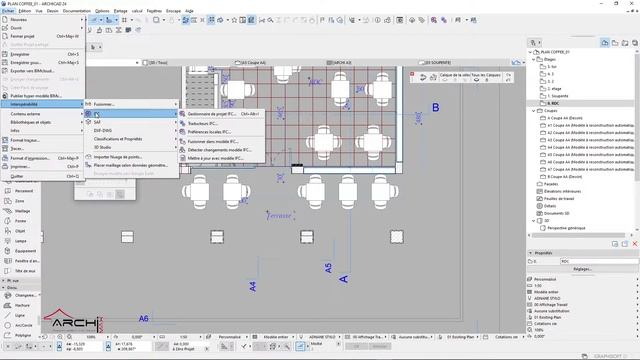Select 1. Soupente story in Navigator

pos(557,96)
